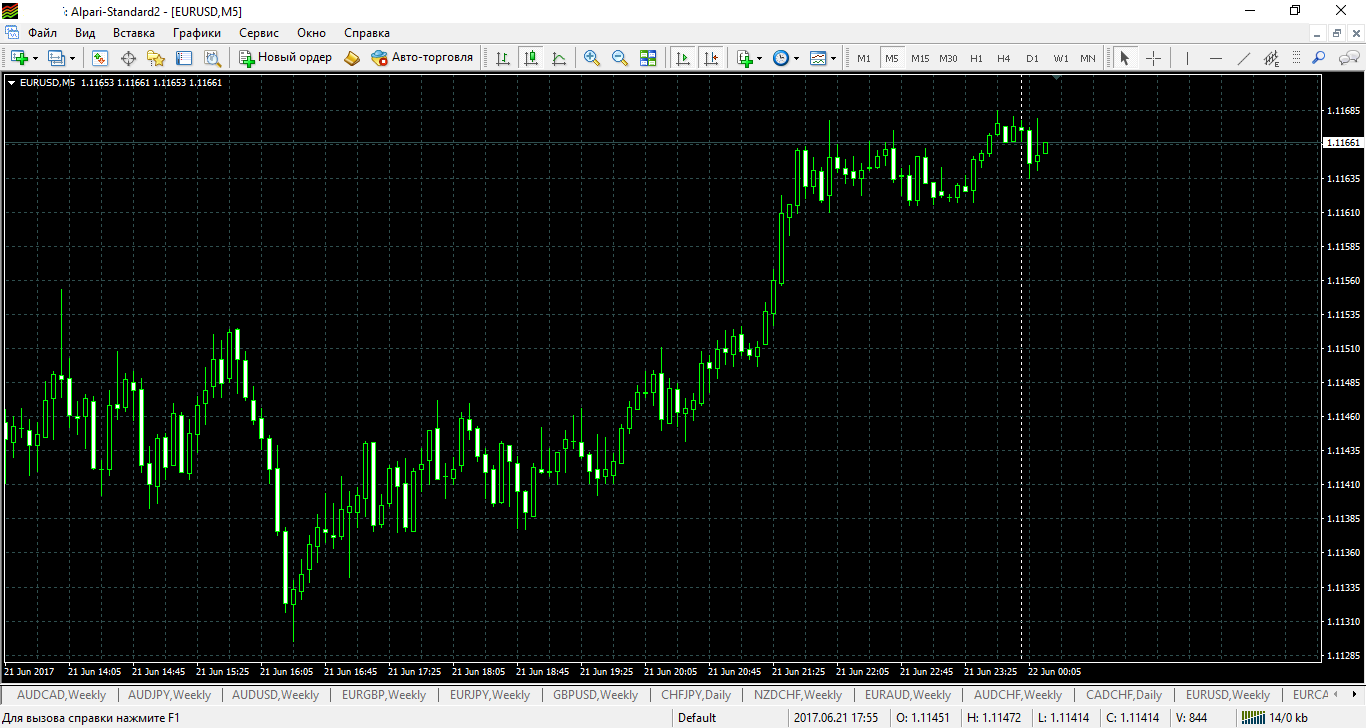Click the New Chart icon

19,58
